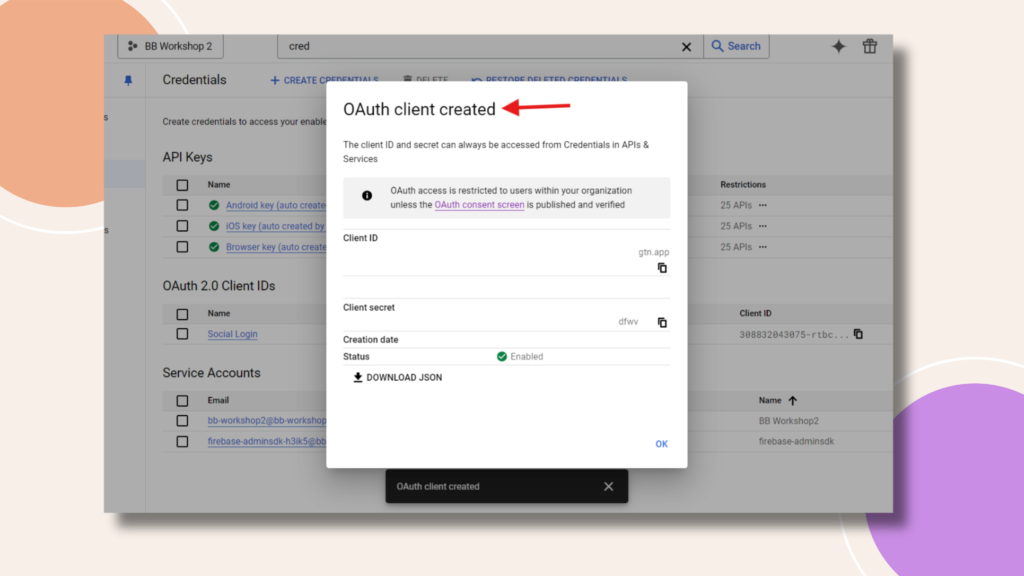This screenshot has width=1024, height=576.
Task: Click OK to close the dialog
Action: point(662,444)
